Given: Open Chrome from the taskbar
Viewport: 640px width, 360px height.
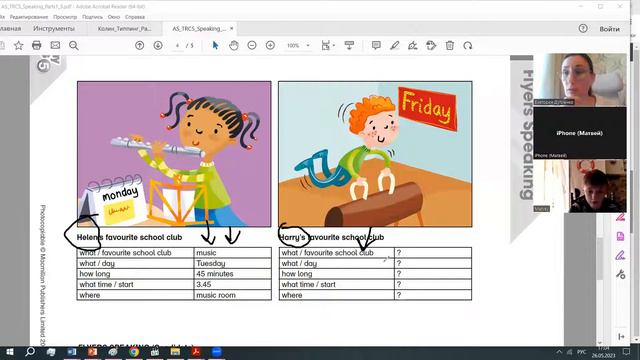Looking at the screenshot, I should pyautogui.click(x=134, y=352).
